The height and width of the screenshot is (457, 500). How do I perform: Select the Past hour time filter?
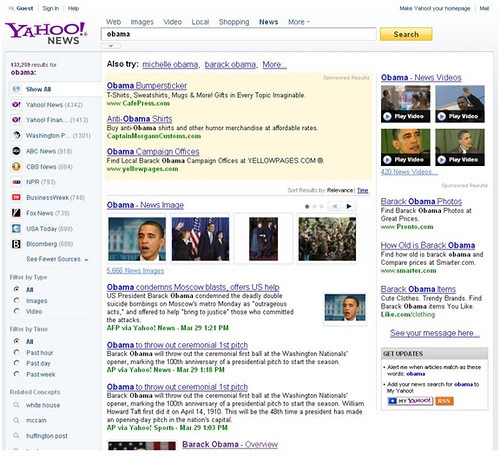(x=16, y=352)
